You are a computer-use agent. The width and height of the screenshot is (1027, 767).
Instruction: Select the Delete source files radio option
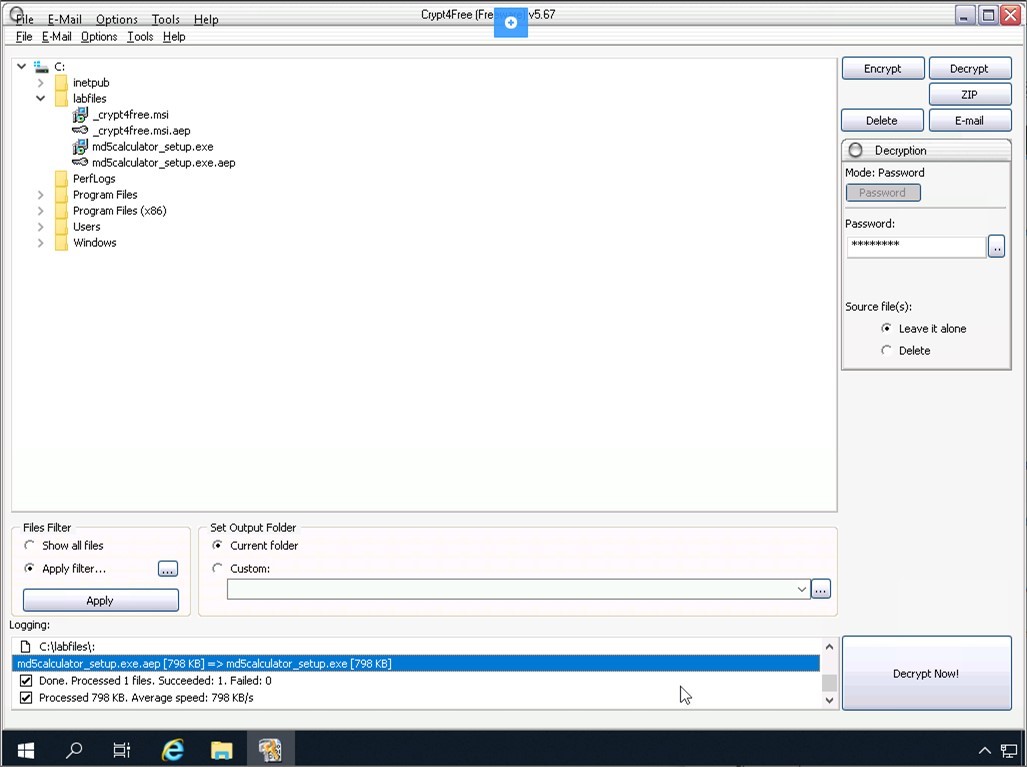(x=886, y=351)
